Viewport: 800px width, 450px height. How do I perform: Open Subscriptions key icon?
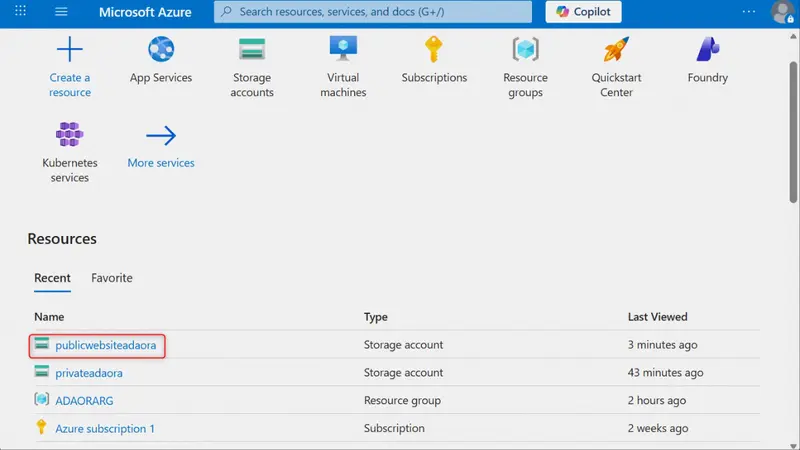coord(434,49)
